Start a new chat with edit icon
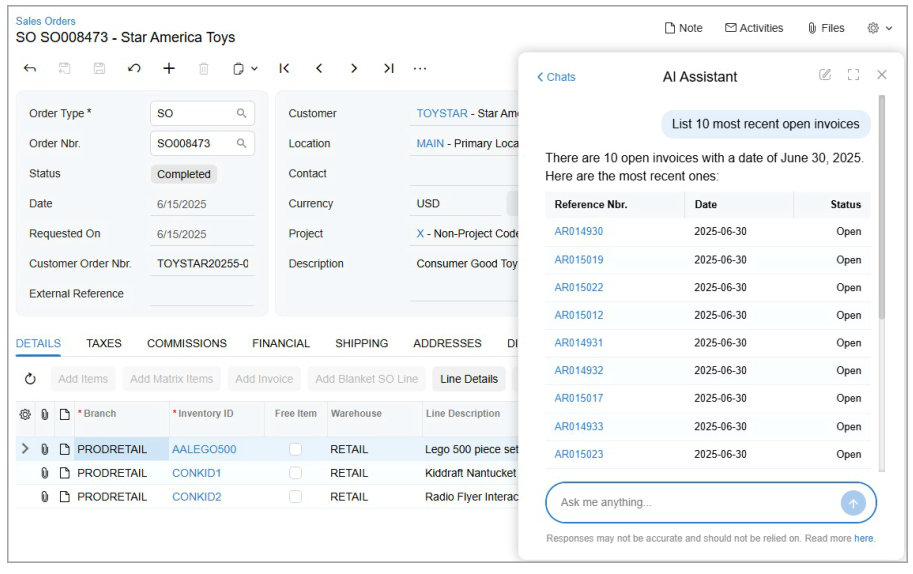 pyautogui.click(x=825, y=75)
